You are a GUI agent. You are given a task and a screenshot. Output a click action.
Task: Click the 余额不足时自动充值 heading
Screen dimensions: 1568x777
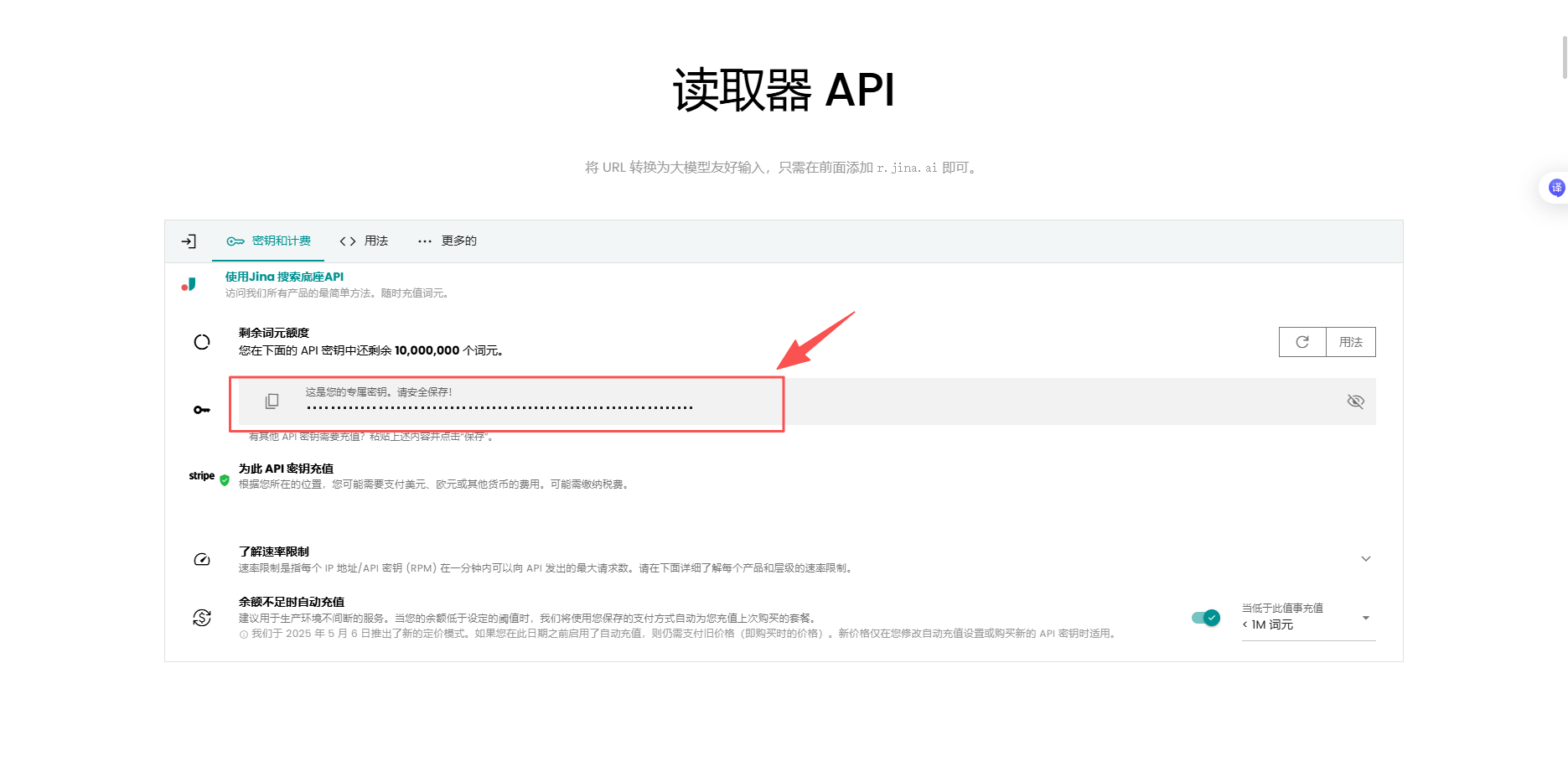coord(291,602)
